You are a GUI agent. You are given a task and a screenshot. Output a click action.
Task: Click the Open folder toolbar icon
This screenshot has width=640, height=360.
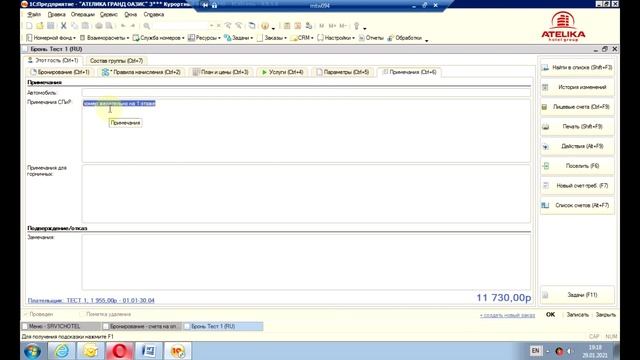40,26
